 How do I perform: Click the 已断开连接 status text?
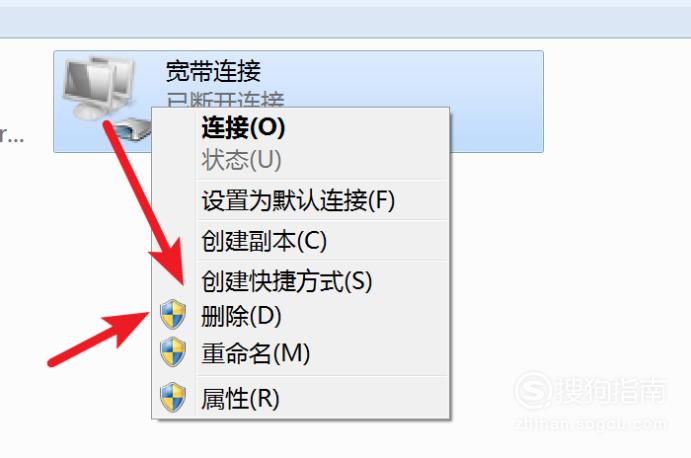point(225,100)
